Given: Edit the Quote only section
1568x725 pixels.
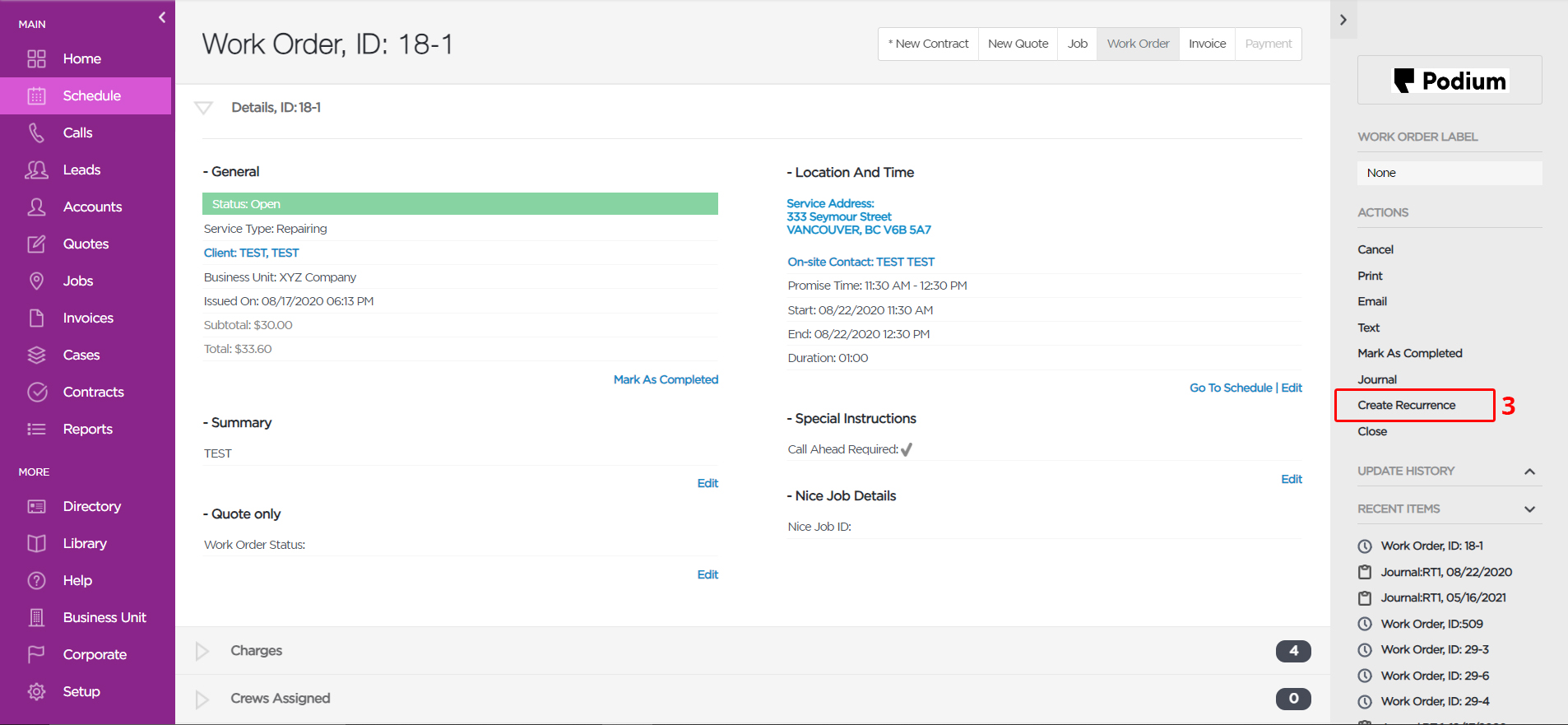Looking at the screenshot, I should tap(707, 574).
